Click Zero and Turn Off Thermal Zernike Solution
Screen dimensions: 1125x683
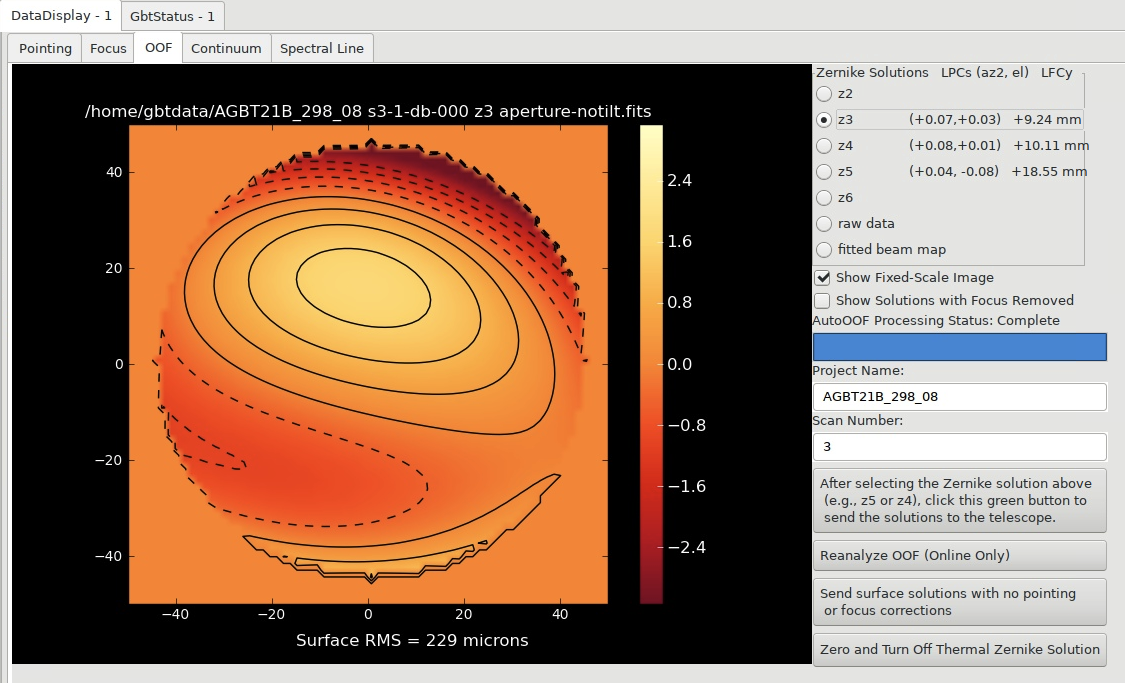(959, 649)
